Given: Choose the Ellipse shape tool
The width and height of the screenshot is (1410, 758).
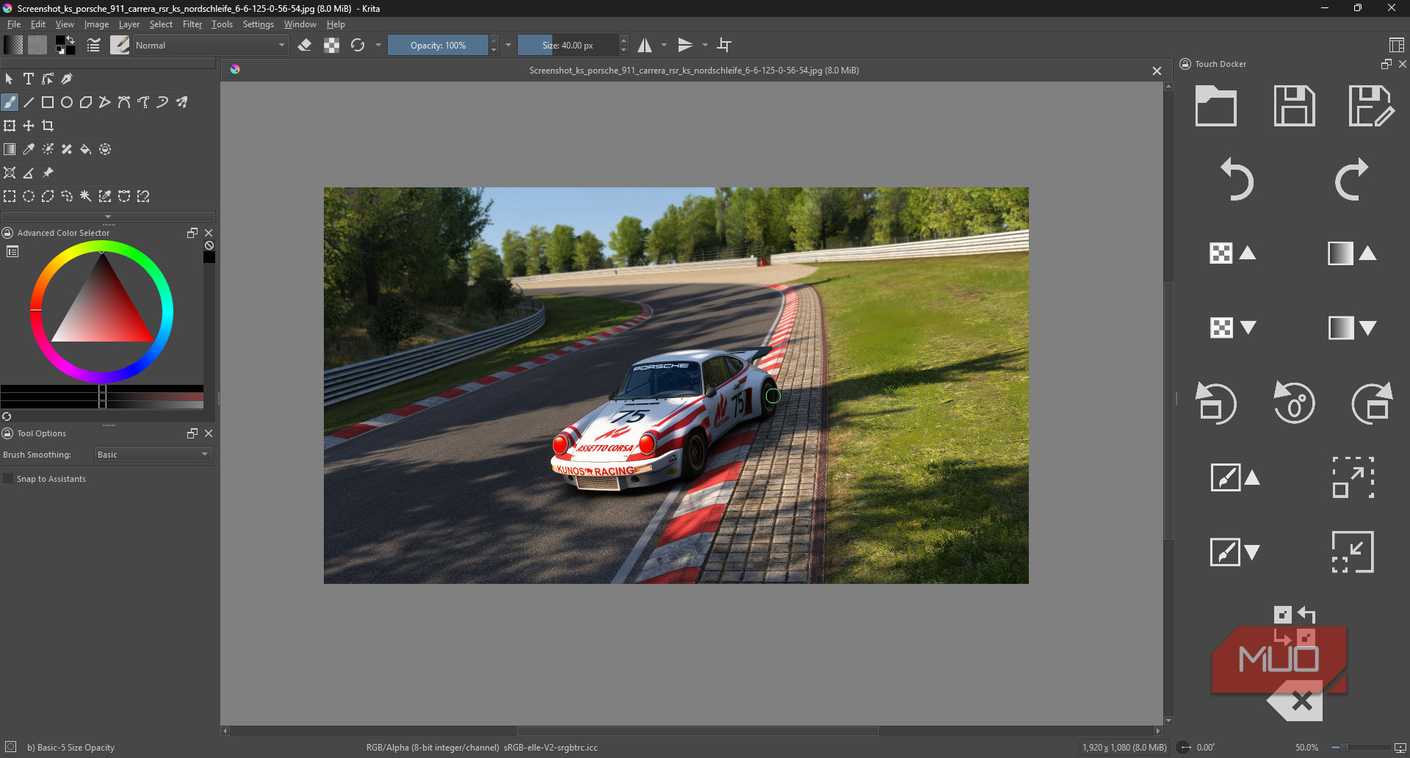Looking at the screenshot, I should pyautogui.click(x=66, y=102).
